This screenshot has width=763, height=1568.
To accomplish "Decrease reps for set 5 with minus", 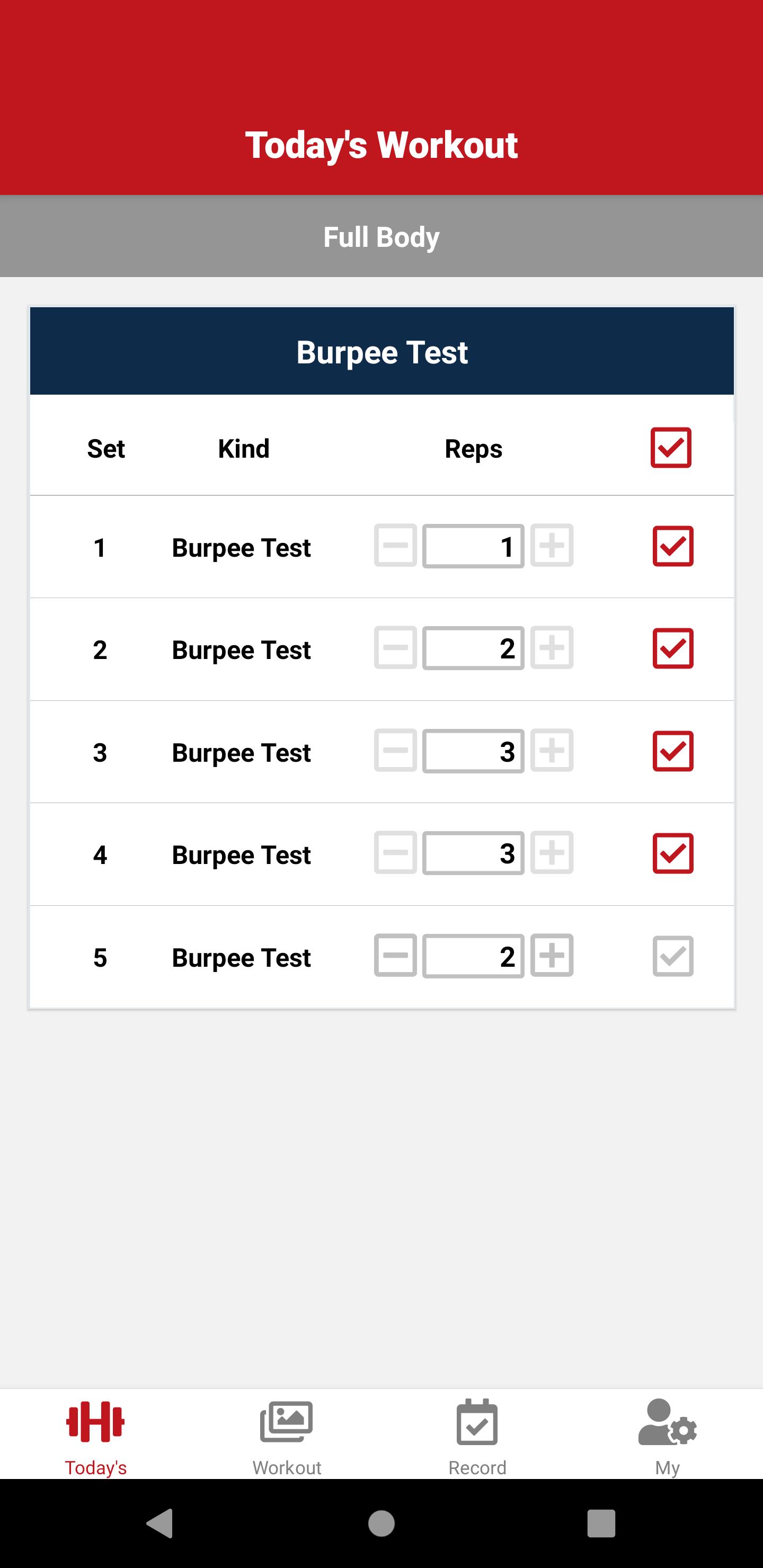I will coord(395,956).
